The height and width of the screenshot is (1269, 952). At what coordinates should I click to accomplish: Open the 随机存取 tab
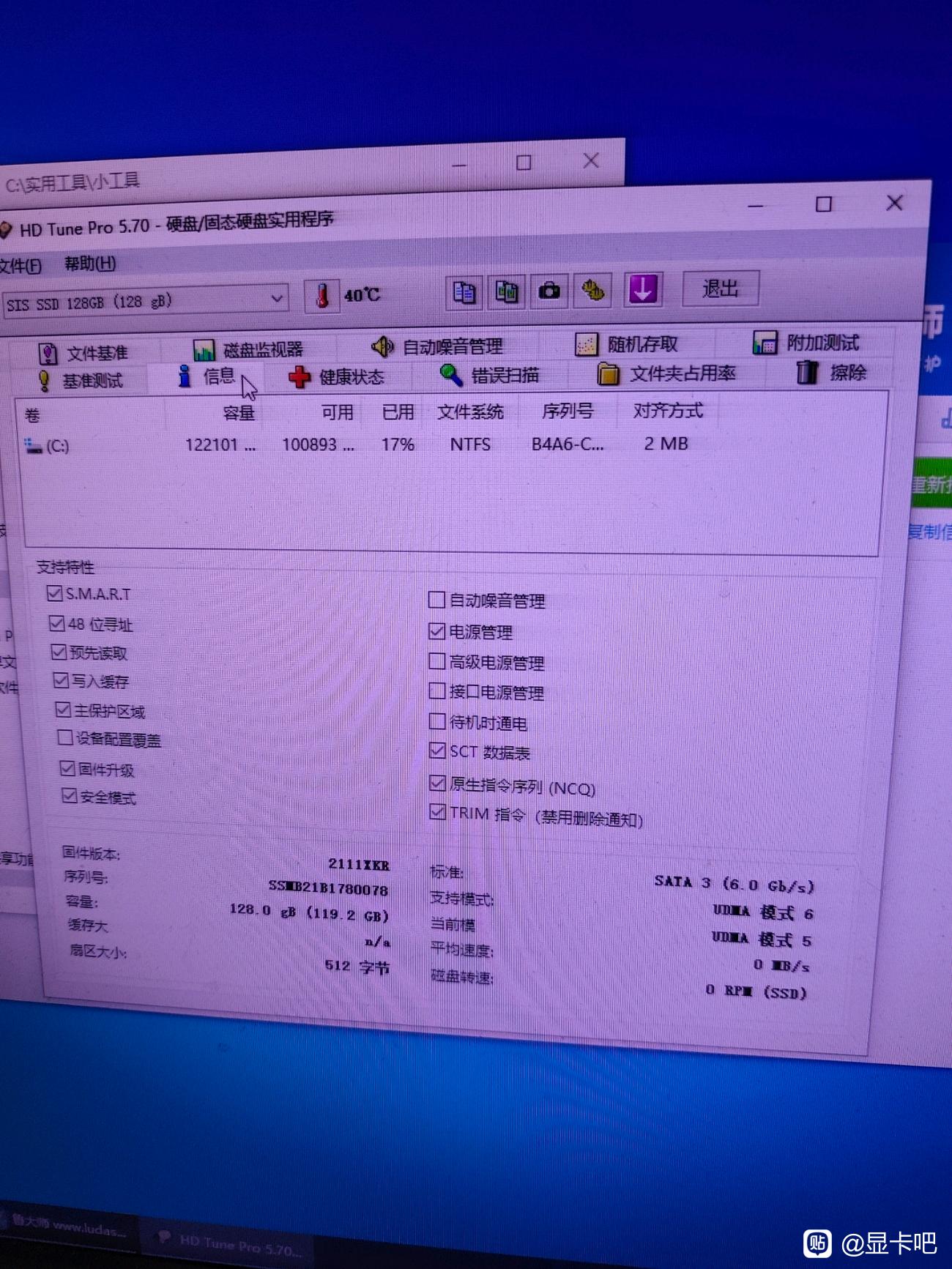[627, 344]
